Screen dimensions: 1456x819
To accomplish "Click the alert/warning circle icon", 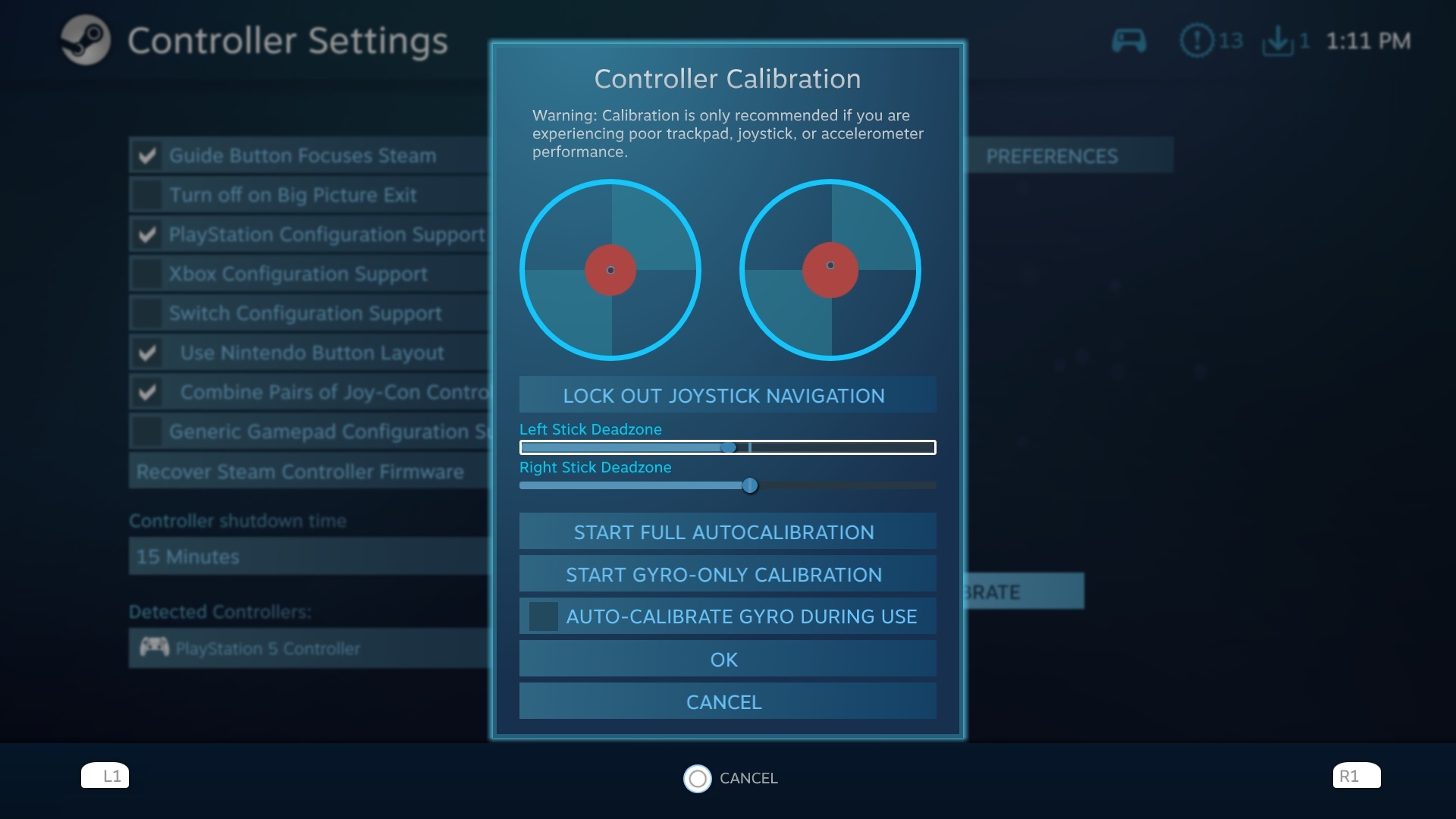I will (1197, 40).
